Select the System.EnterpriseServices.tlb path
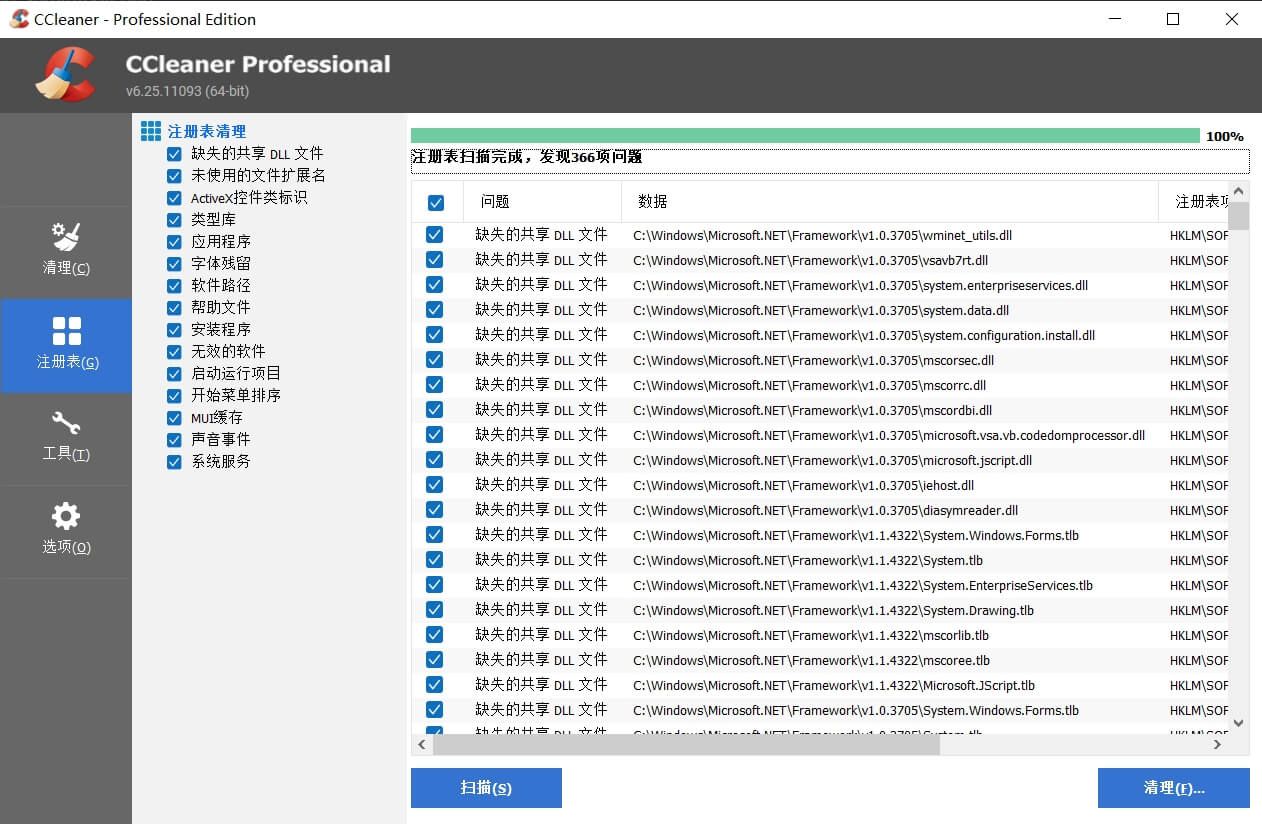Screen dimensions: 1262x824 [863, 586]
